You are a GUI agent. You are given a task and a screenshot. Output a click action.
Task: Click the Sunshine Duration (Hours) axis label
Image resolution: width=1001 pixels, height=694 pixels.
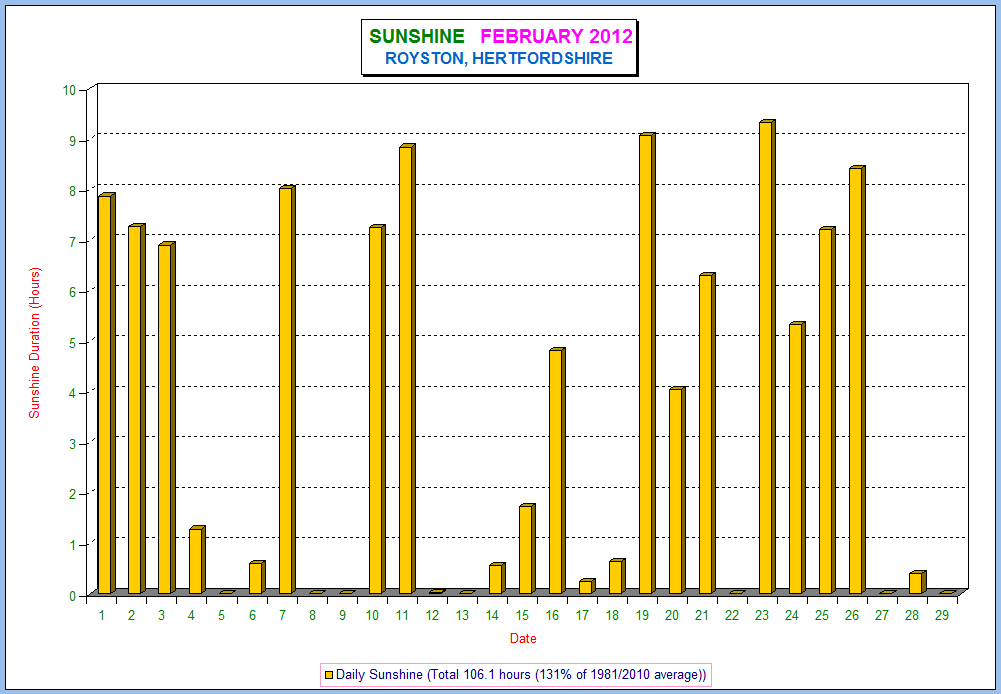pos(34,343)
